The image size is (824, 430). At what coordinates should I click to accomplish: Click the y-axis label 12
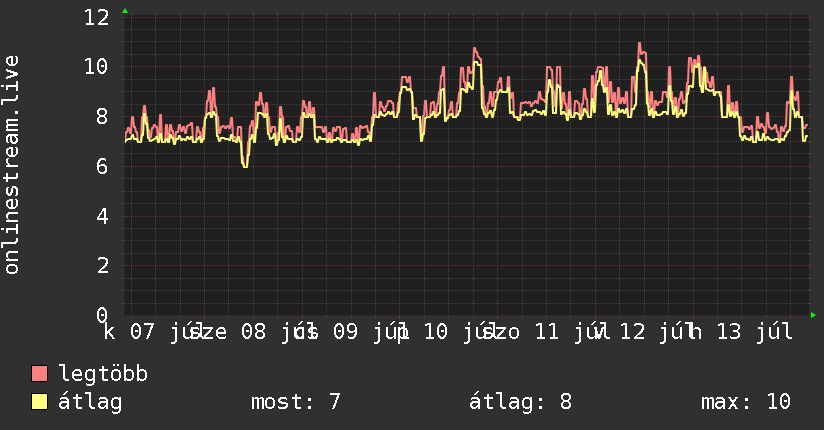click(x=96, y=17)
